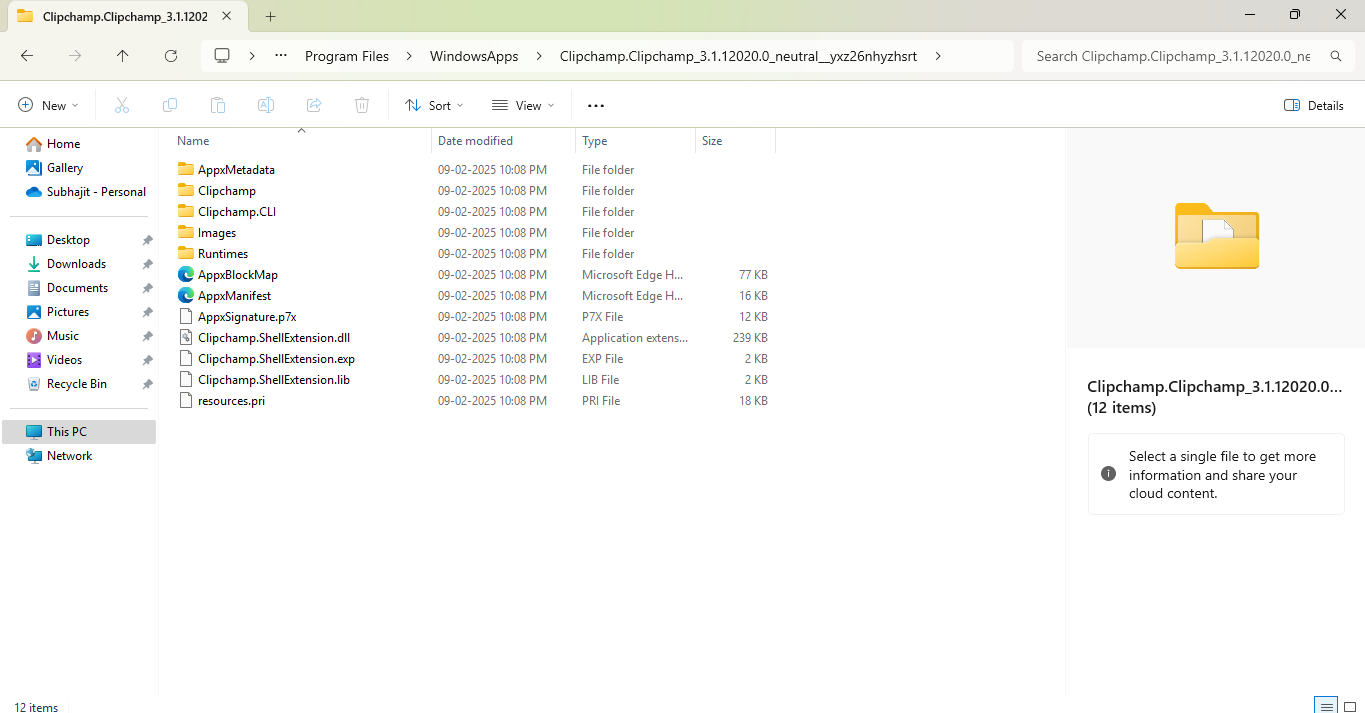Select WindowsApps in address bar
Viewport: 1365px width, 713px height.
point(474,56)
